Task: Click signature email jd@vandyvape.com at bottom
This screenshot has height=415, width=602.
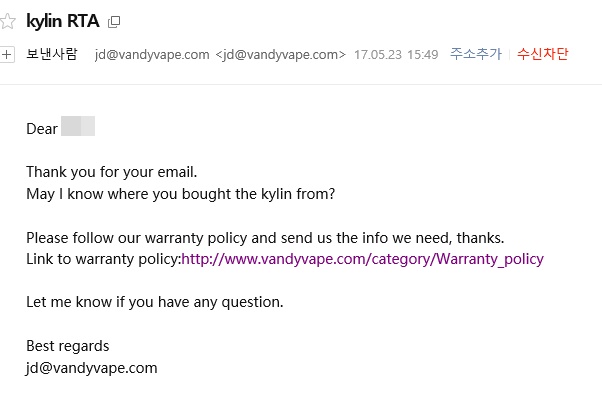Action: [92, 369]
